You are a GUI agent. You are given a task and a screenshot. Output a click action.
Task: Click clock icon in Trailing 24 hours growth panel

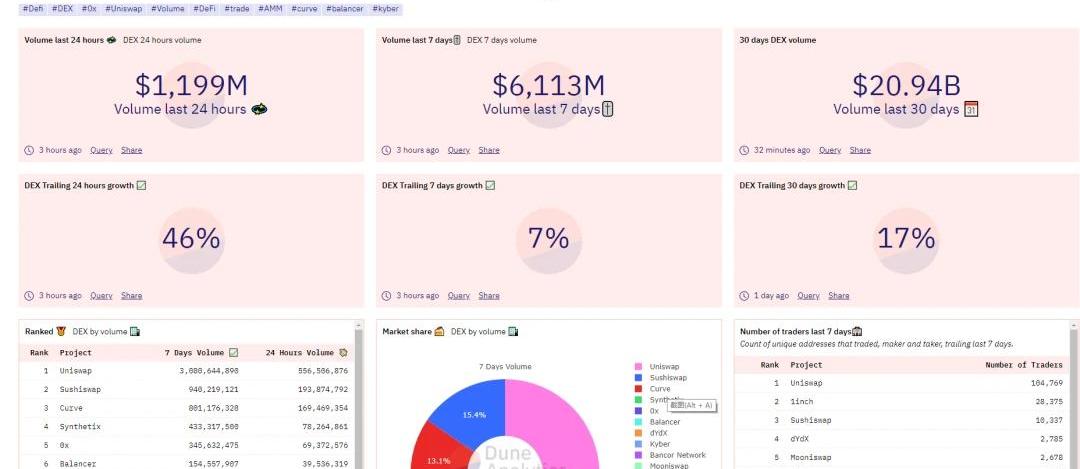tap(29, 296)
